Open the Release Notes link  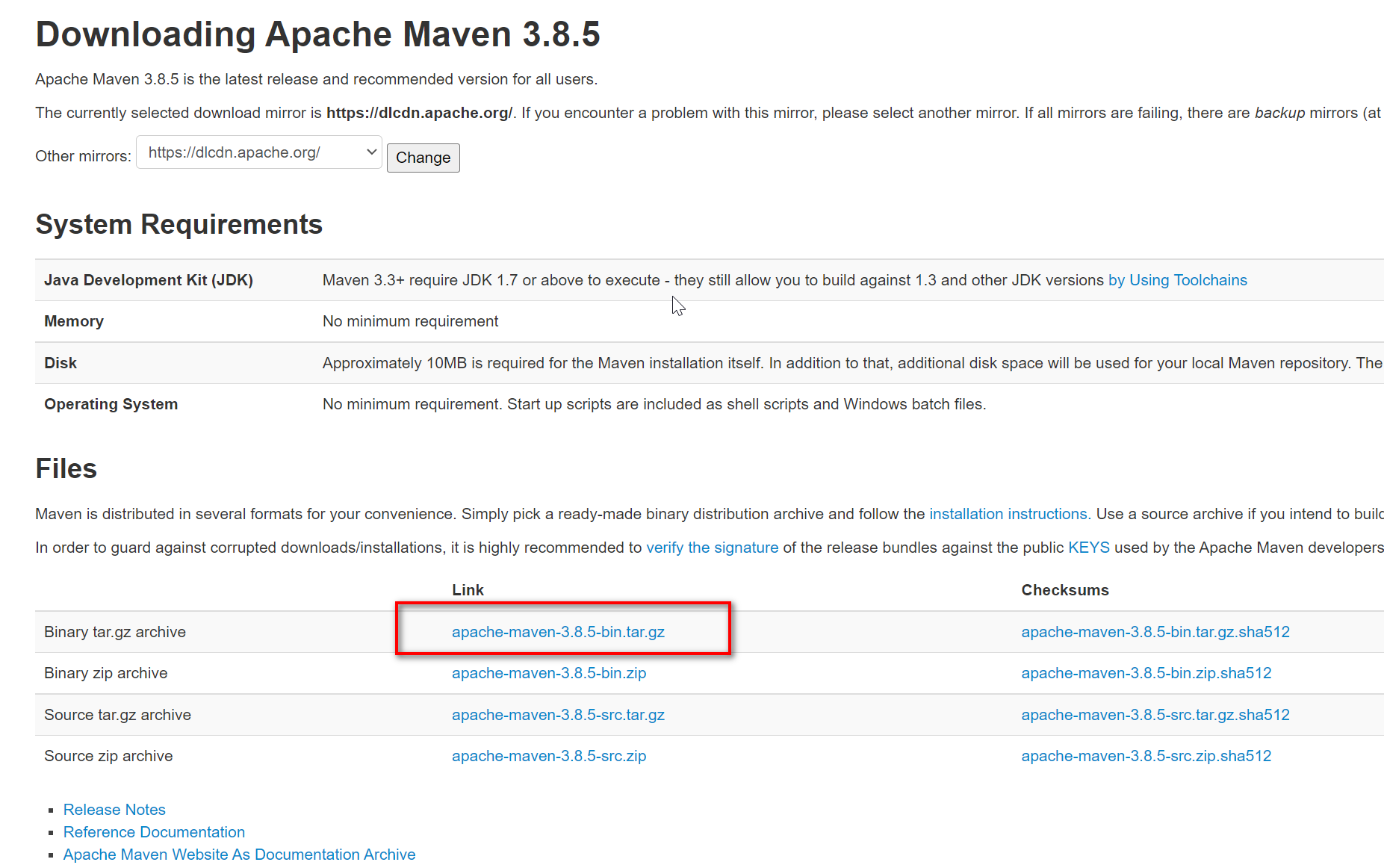pos(114,810)
